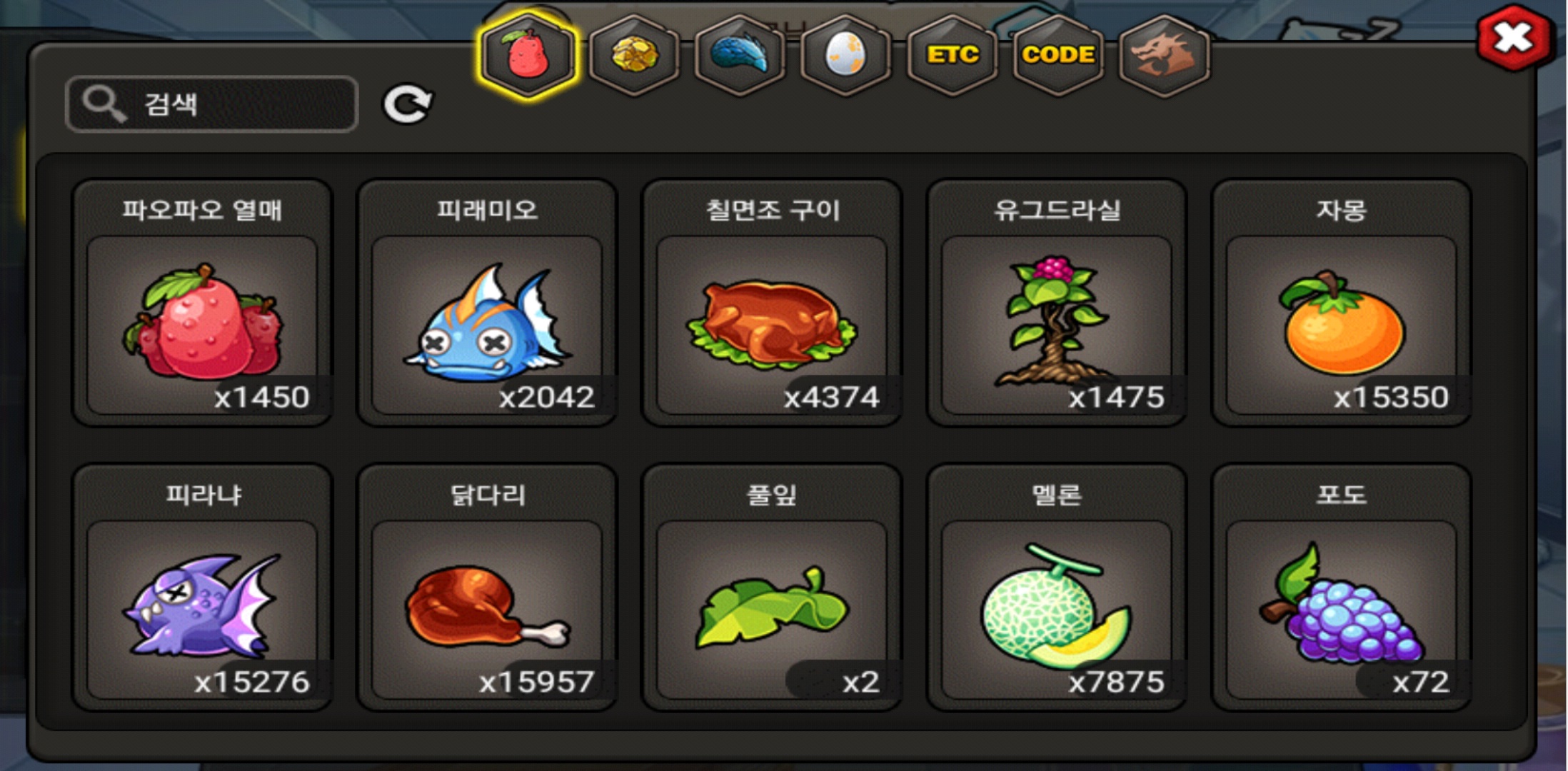Pick the 칠면조 구이 roast turkey
Viewport: 1568px width, 771px height.
772,303
